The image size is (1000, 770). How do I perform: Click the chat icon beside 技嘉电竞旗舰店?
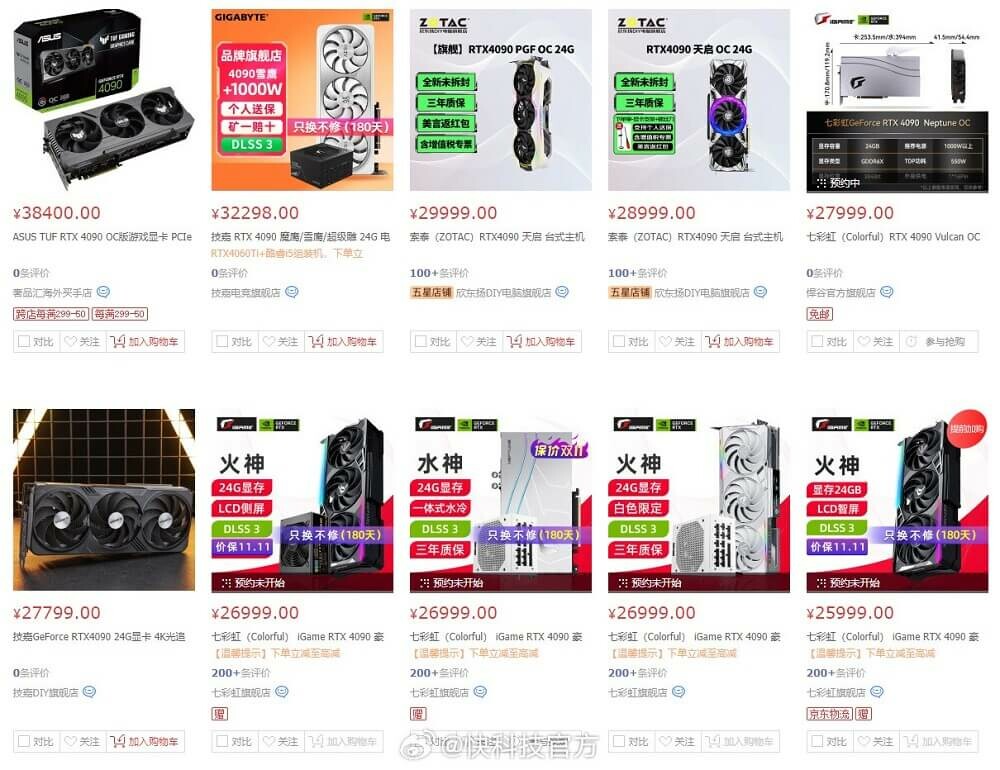[291, 292]
